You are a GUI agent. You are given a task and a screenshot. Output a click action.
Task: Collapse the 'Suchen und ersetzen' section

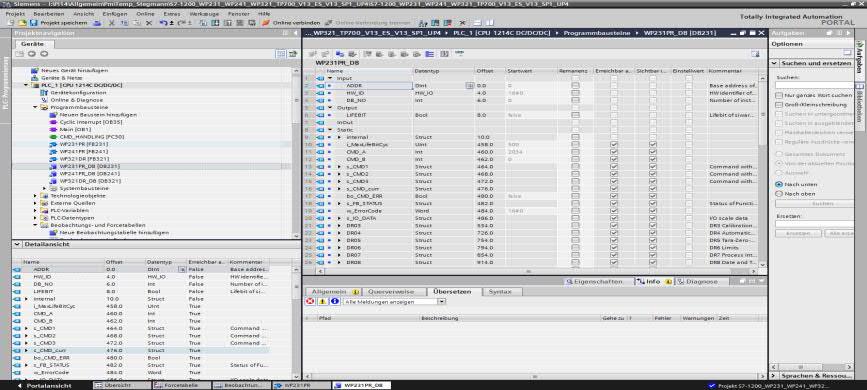click(775, 63)
